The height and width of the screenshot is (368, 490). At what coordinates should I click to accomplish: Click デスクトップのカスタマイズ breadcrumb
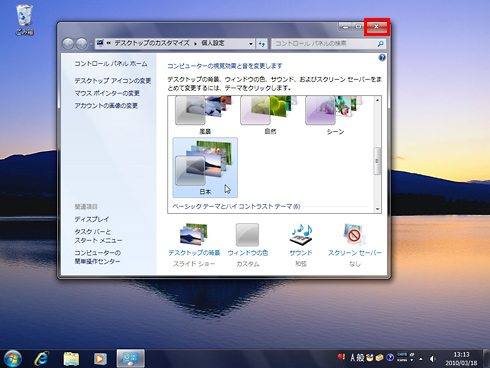[152, 43]
